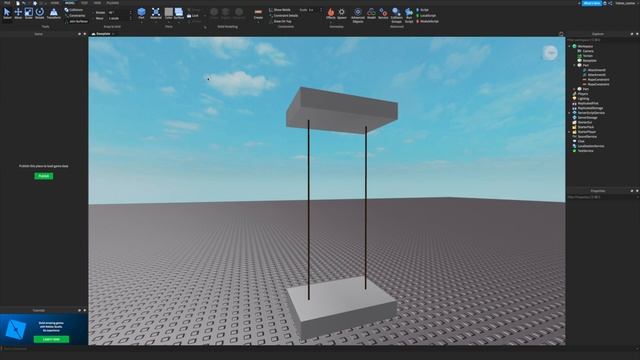Image resolution: width=640 pixels, height=360 pixels.
Task: Click the Spawn gear icon
Action: (x=342, y=13)
